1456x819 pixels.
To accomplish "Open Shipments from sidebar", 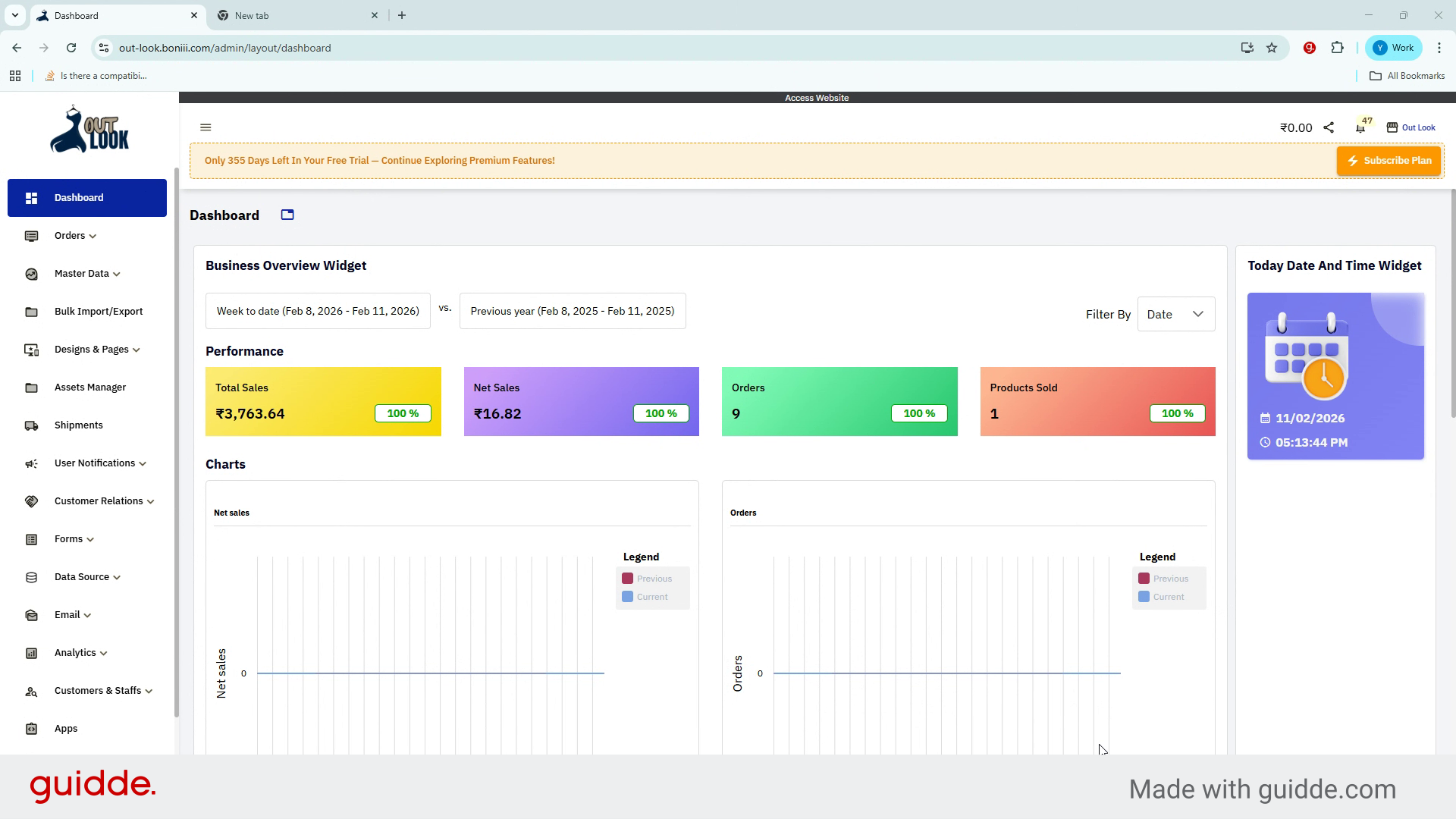I will pyautogui.click(x=78, y=425).
